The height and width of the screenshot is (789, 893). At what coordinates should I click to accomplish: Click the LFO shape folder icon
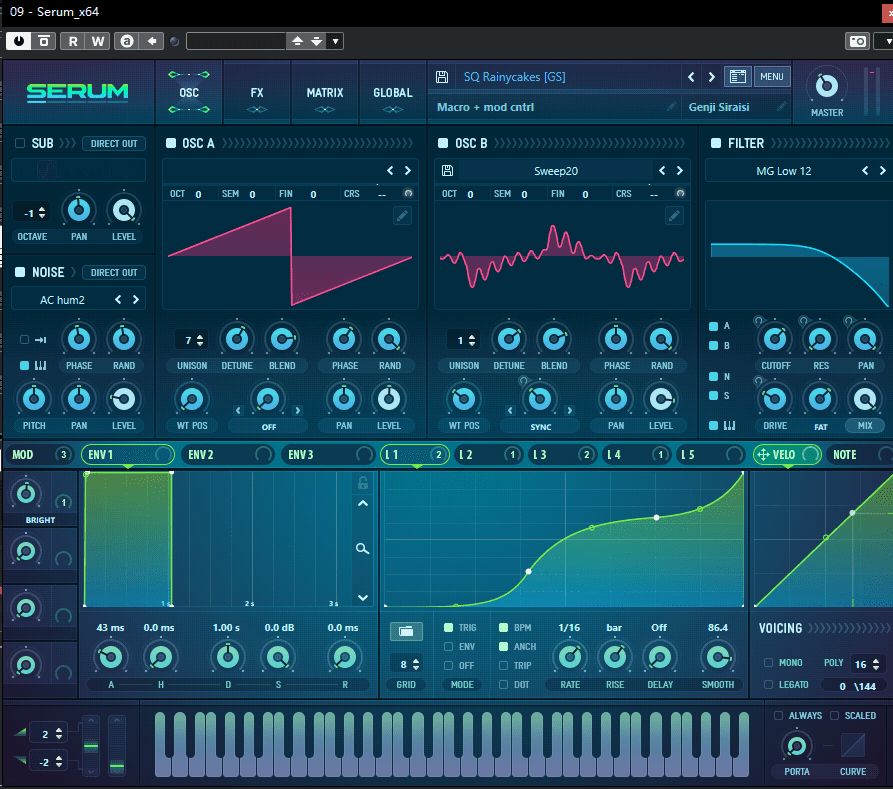tap(404, 631)
